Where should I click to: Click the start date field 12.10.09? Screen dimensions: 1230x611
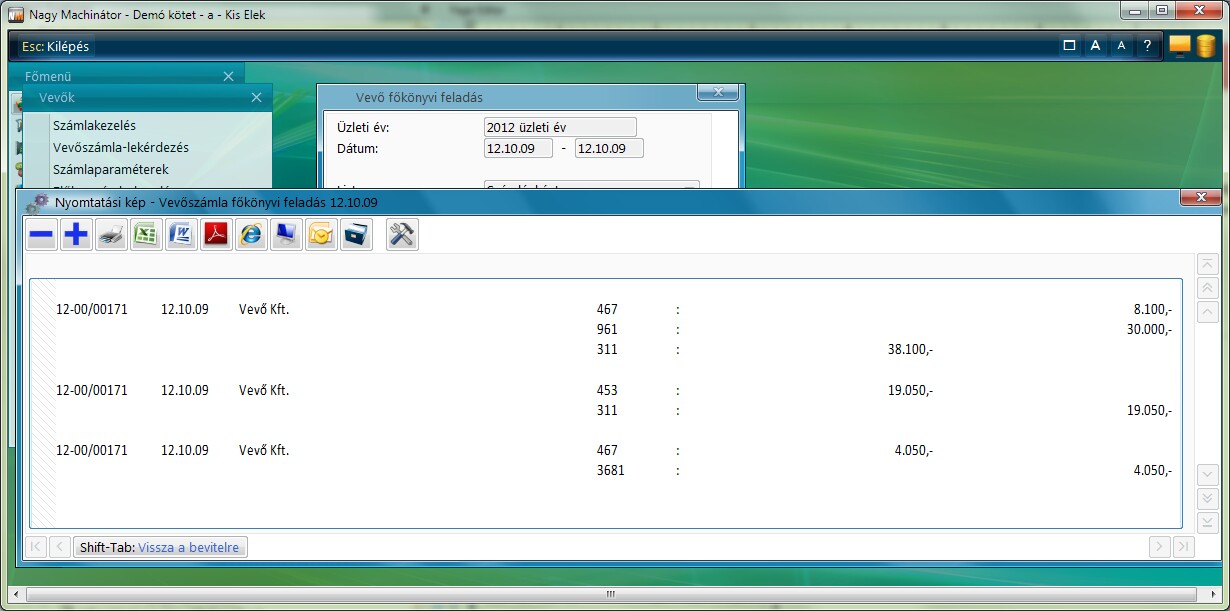click(518, 148)
